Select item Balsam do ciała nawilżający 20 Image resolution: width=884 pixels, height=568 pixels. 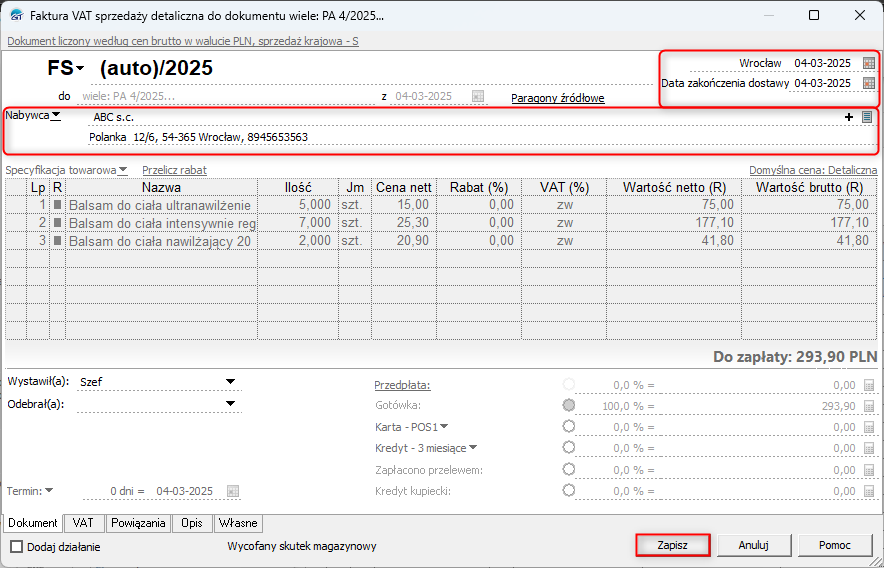[x=161, y=241]
